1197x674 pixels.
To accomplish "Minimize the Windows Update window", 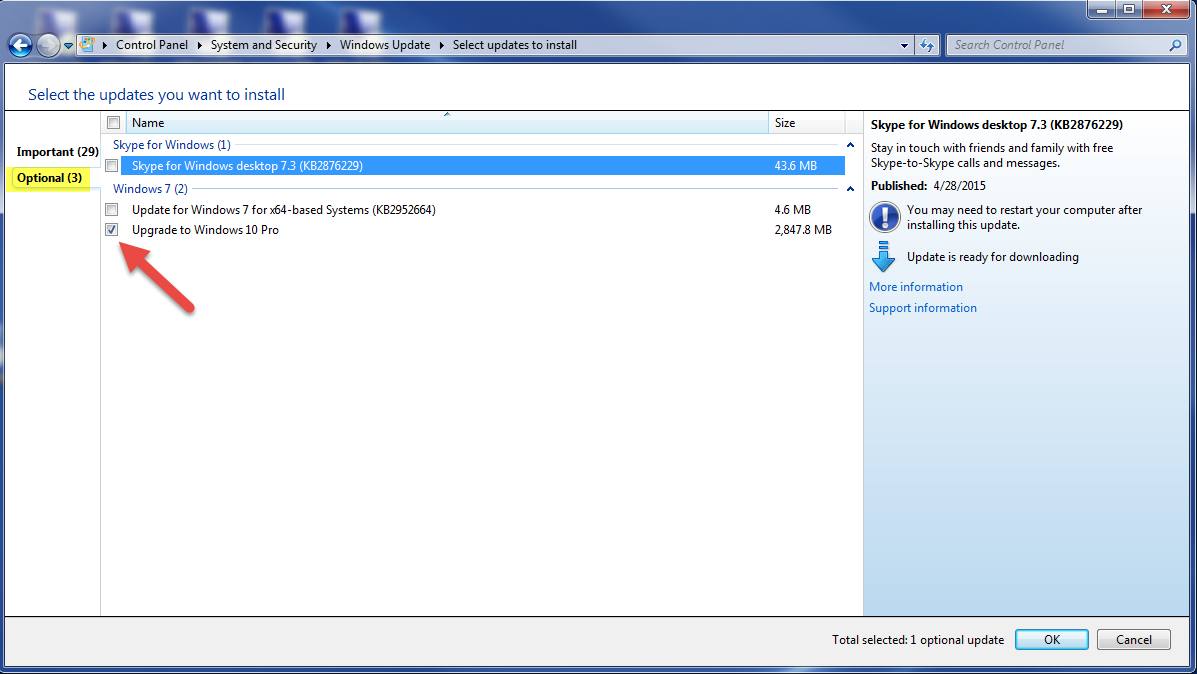I will [1102, 9].
